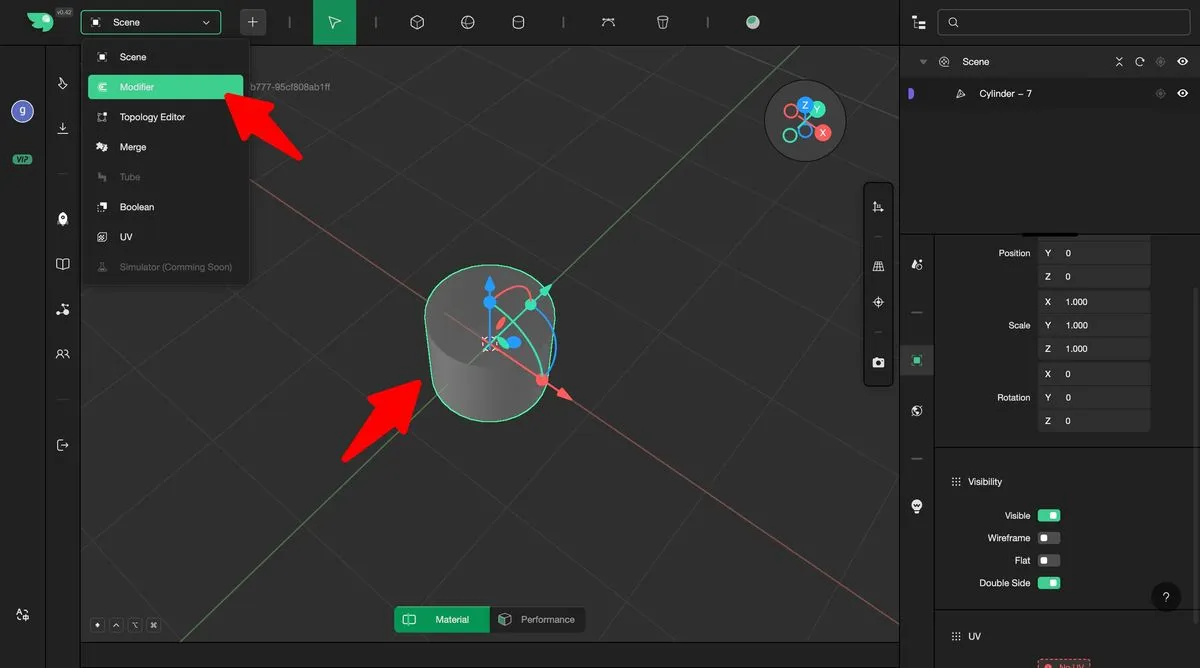1200x668 pixels.
Task: Open the rocket icon in left sidebar
Action: point(63,219)
